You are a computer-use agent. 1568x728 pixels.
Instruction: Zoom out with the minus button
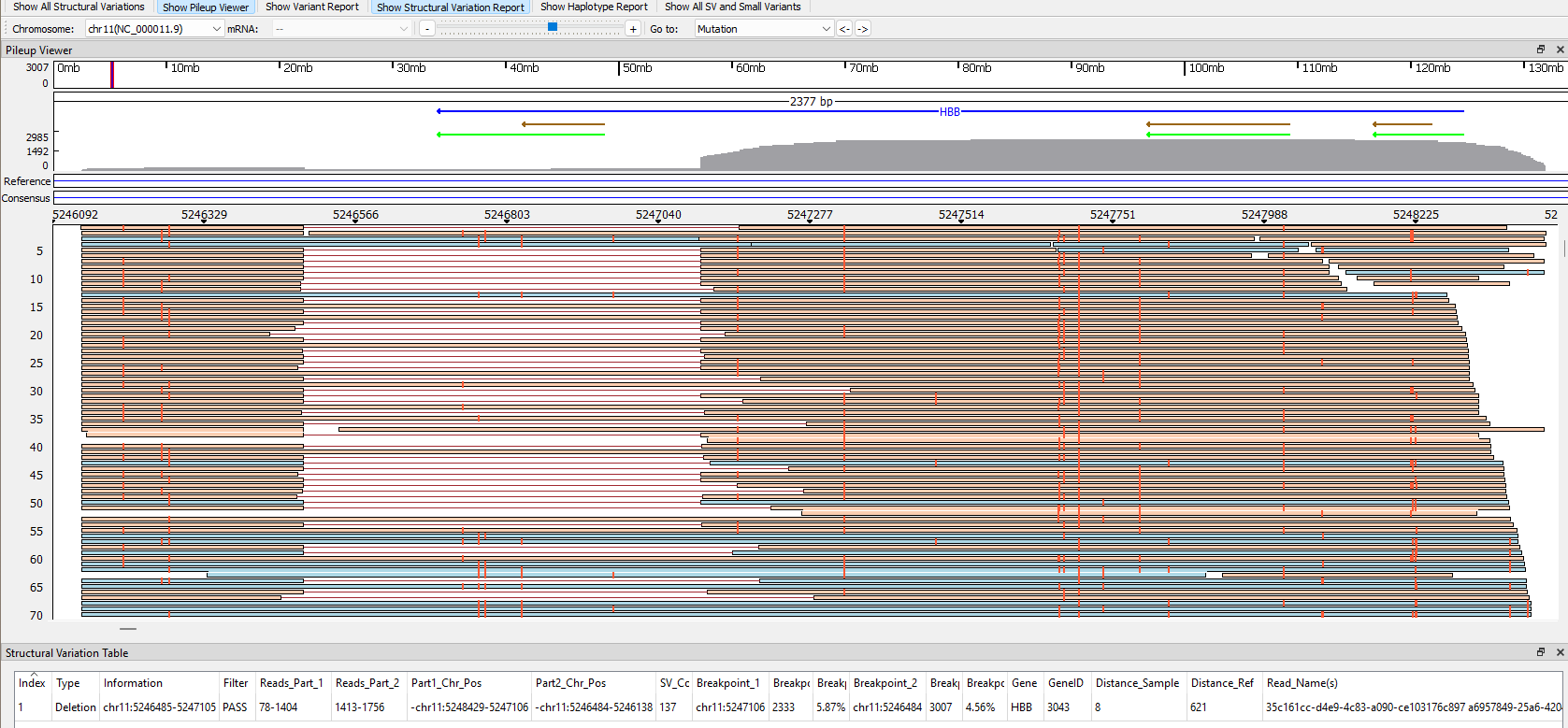(427, 29)
